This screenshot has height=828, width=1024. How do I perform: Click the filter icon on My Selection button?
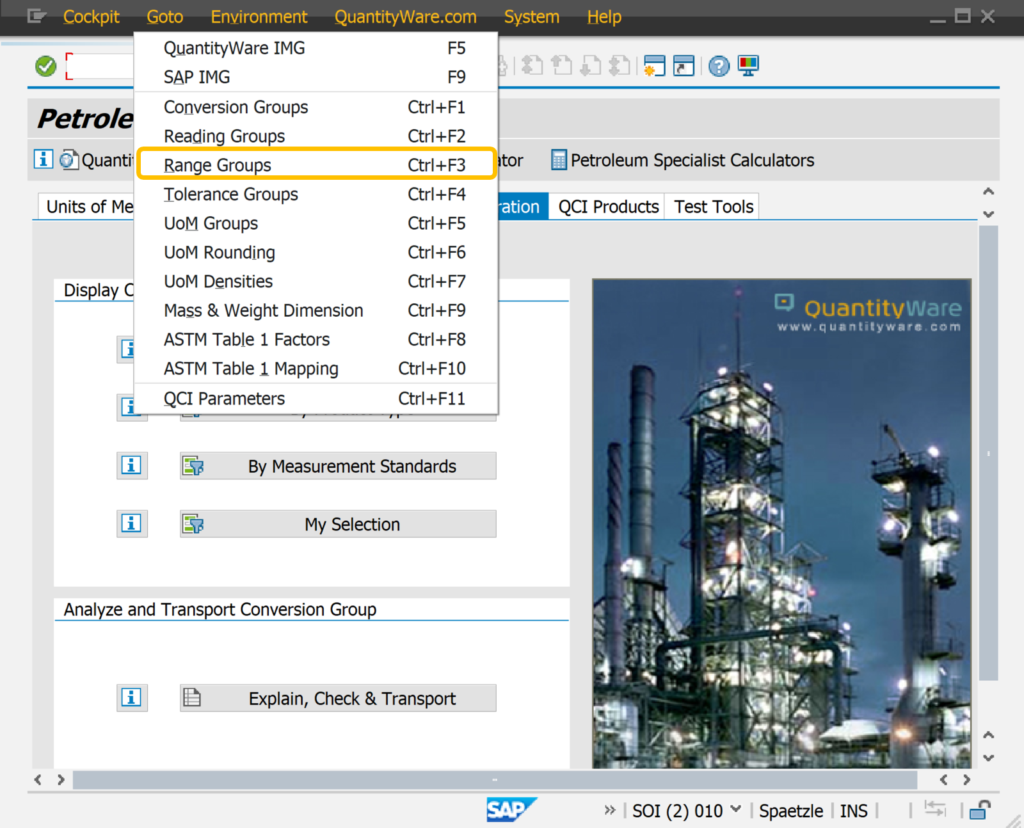point(193,524)
